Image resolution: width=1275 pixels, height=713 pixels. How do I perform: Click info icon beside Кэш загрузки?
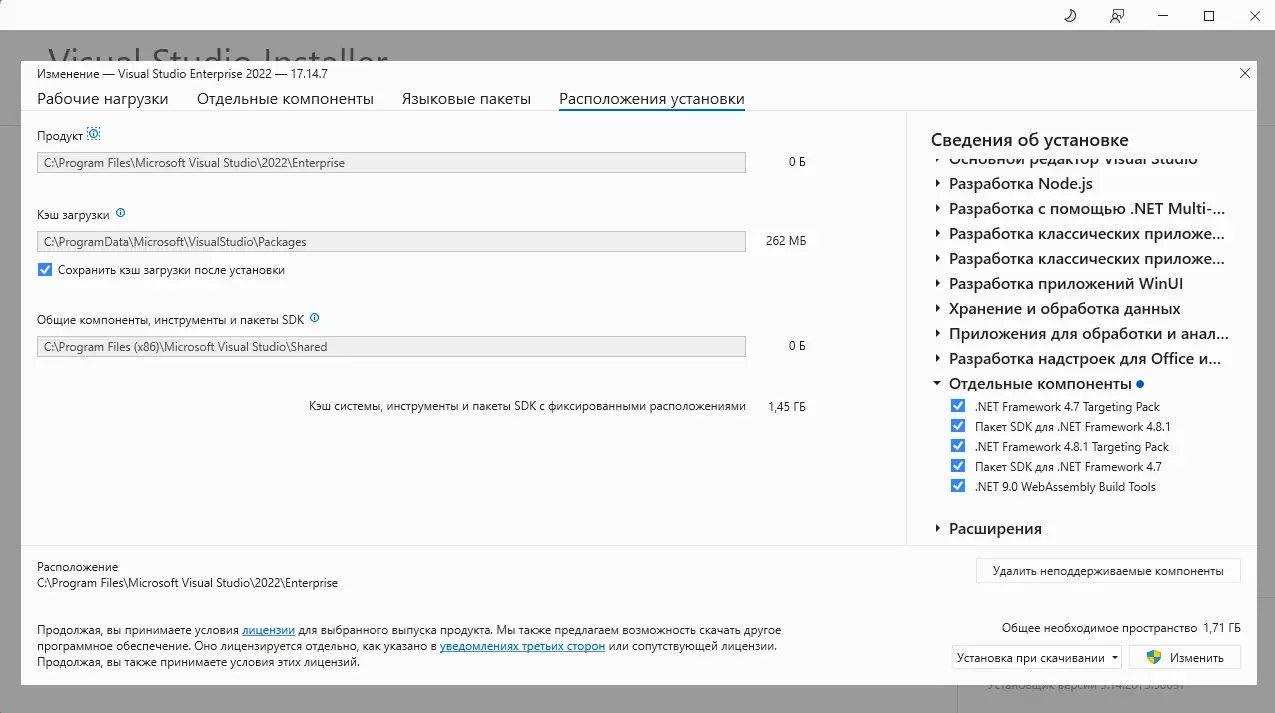click(121, 212)
